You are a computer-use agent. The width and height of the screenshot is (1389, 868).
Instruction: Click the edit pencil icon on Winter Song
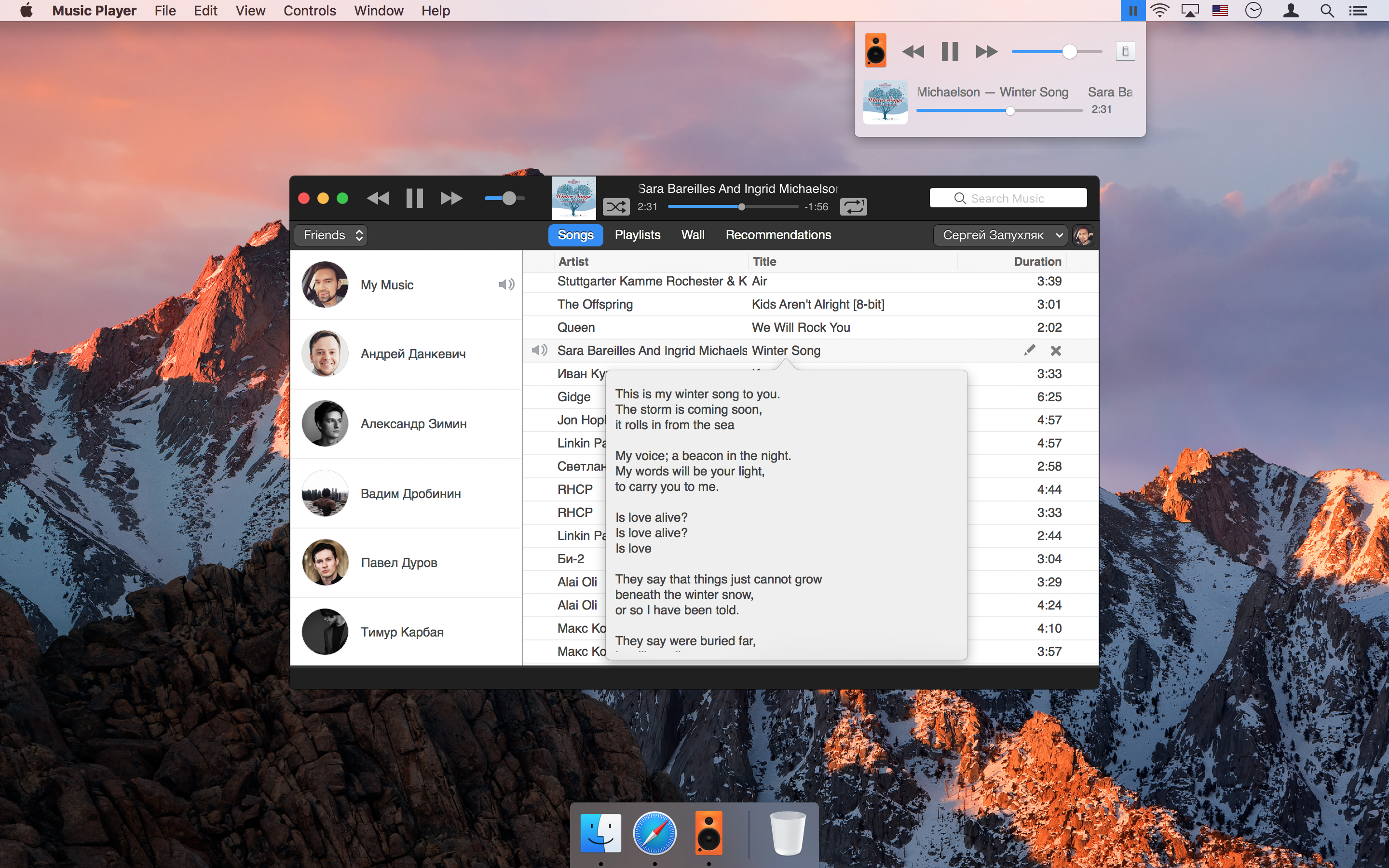coord(1029,350)
